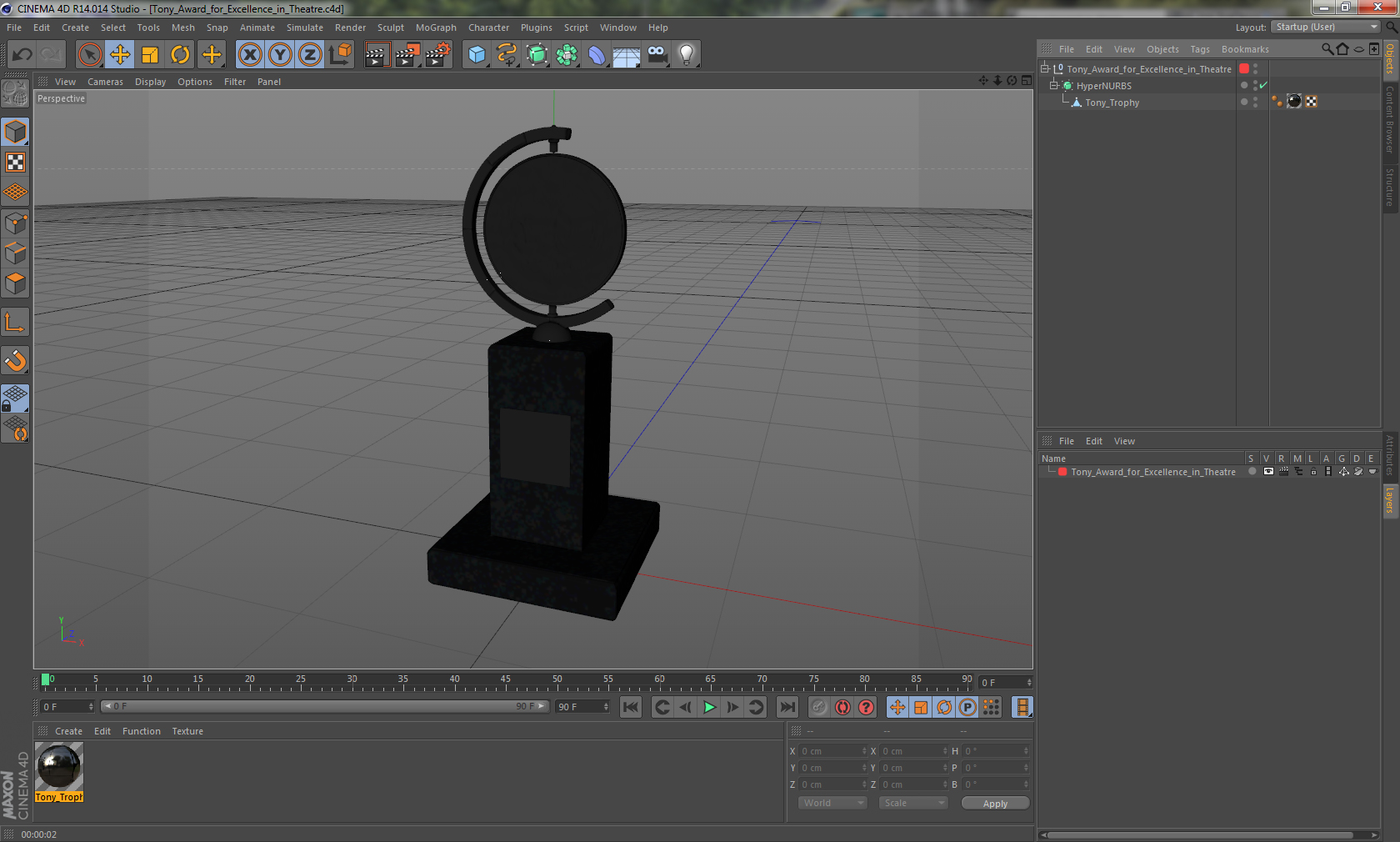Click Record Active Objects button
This screenshot has width=1400, height=842.
[819, 707]
